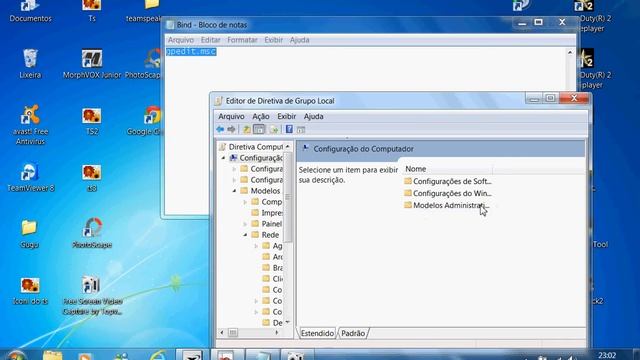
Task: Open Ajuda menu in Group Policy Editor
Action: (x=313, y=116)
